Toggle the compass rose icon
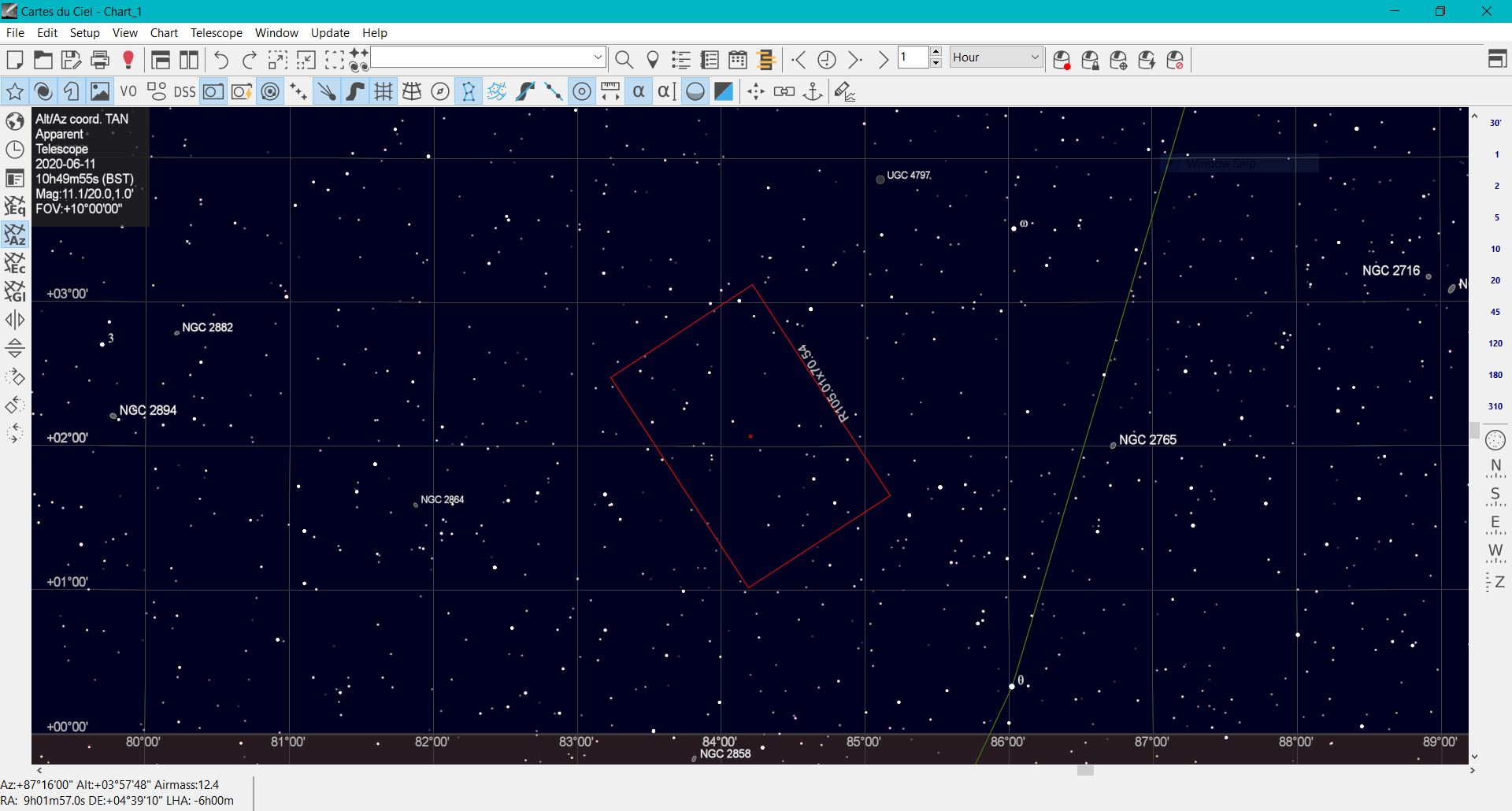Image resolution: width=1512 pixels, height=811 pixels. pyautogui.click(x=440, y=92)
